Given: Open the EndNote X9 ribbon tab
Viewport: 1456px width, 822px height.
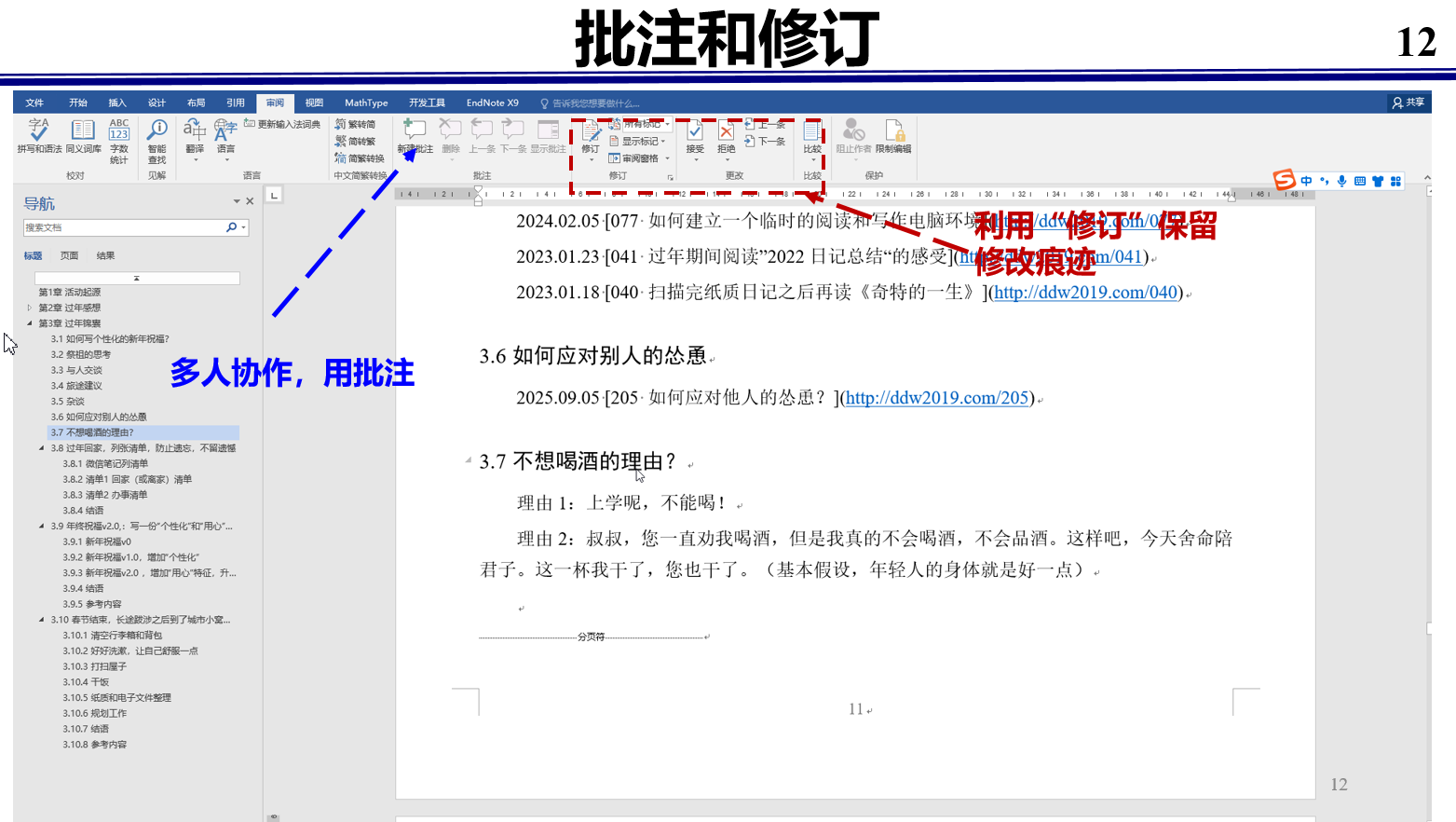Looking at the screenshot, I should tap(492, 103).
